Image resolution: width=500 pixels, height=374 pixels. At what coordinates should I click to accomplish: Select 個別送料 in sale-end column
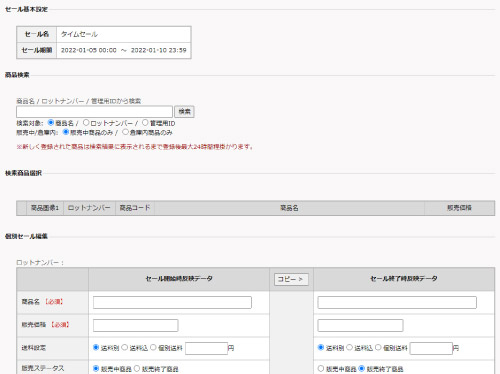coord(378,347)
